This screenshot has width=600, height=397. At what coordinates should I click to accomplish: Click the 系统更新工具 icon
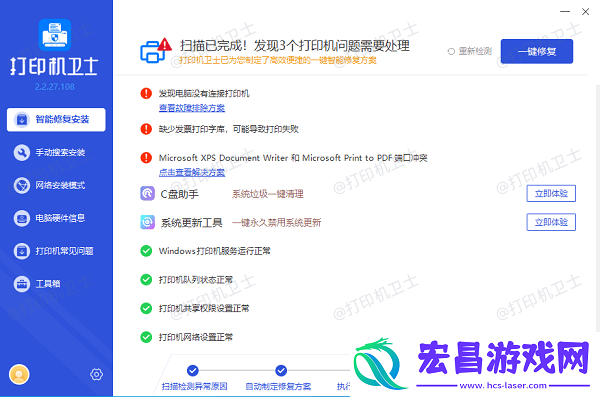point(147,222)
